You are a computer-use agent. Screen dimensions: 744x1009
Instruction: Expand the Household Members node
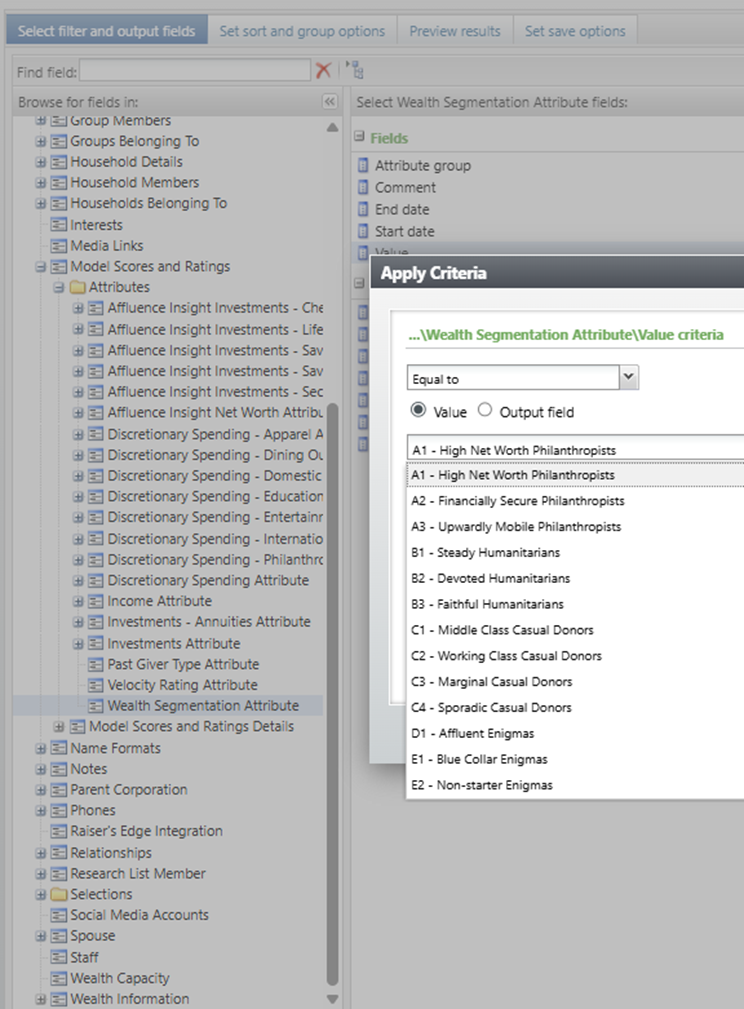click(x=41, y=183)
